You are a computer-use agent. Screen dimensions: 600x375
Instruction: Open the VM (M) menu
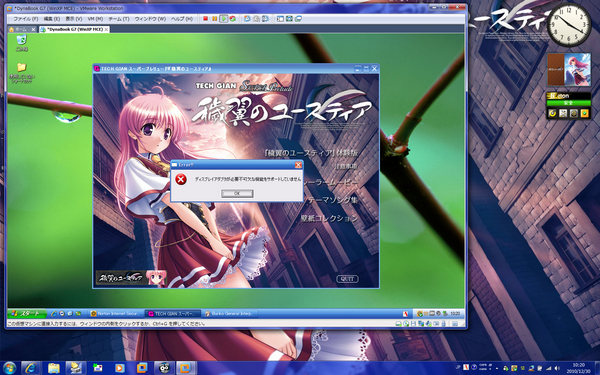click(95, 19)
